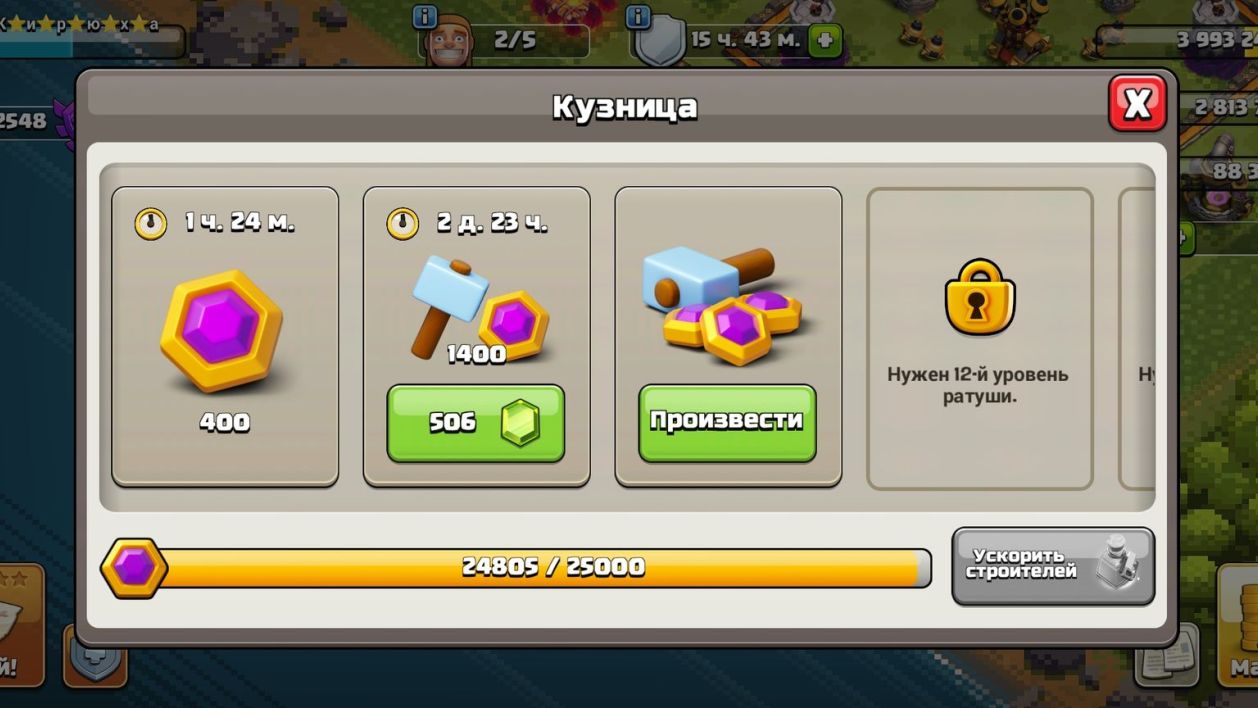Click the 506 gems speed-up button
Screen dimensions: 1258x708
pyautogui.click(x=476, y=423)
